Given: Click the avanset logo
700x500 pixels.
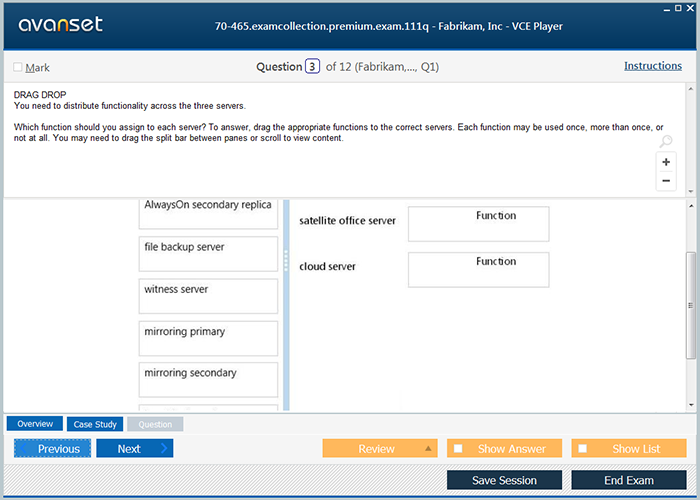Looking at the screenshot, I should (60, 24).
